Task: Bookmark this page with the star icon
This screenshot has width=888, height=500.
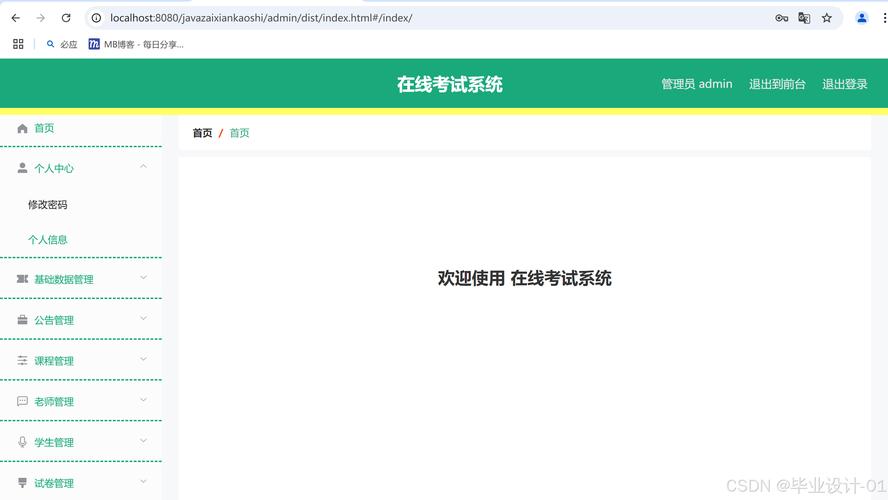Action: coord(827,18)
